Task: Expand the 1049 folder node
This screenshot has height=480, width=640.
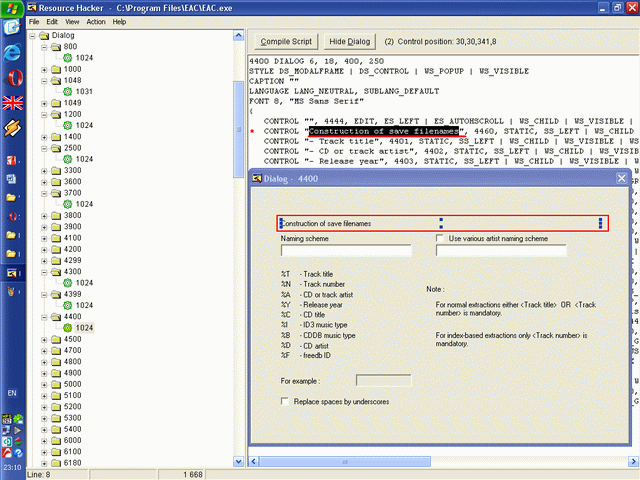Action: point(44,104)
